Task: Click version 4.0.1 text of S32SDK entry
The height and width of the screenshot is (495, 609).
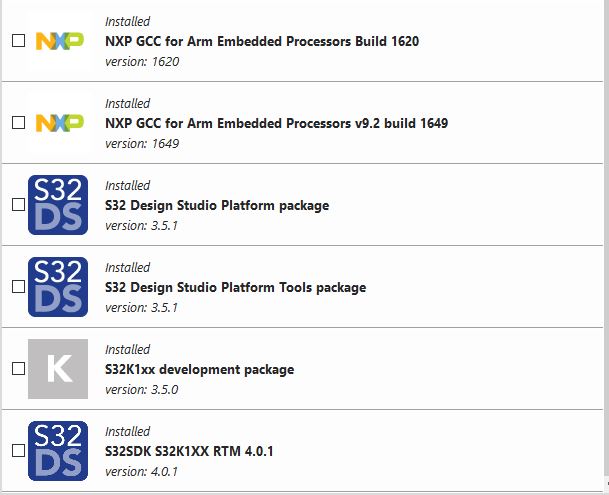Action: click(x=141, y=472)
